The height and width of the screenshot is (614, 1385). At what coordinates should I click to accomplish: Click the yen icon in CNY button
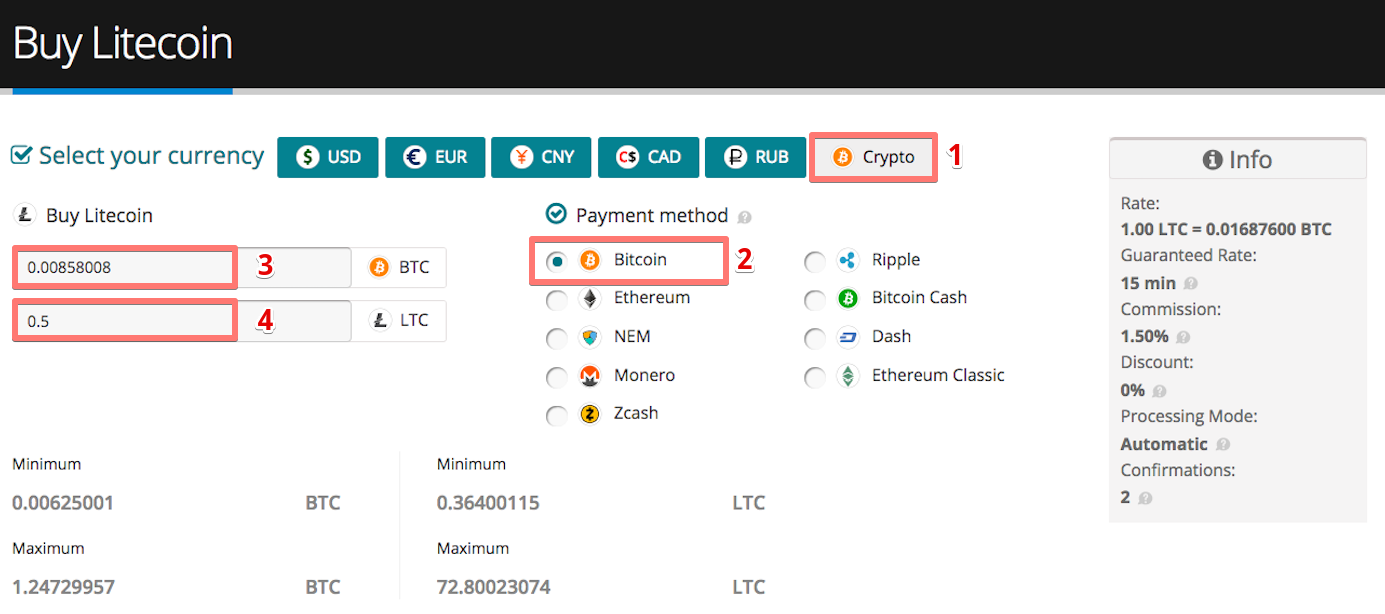(521, 157)
